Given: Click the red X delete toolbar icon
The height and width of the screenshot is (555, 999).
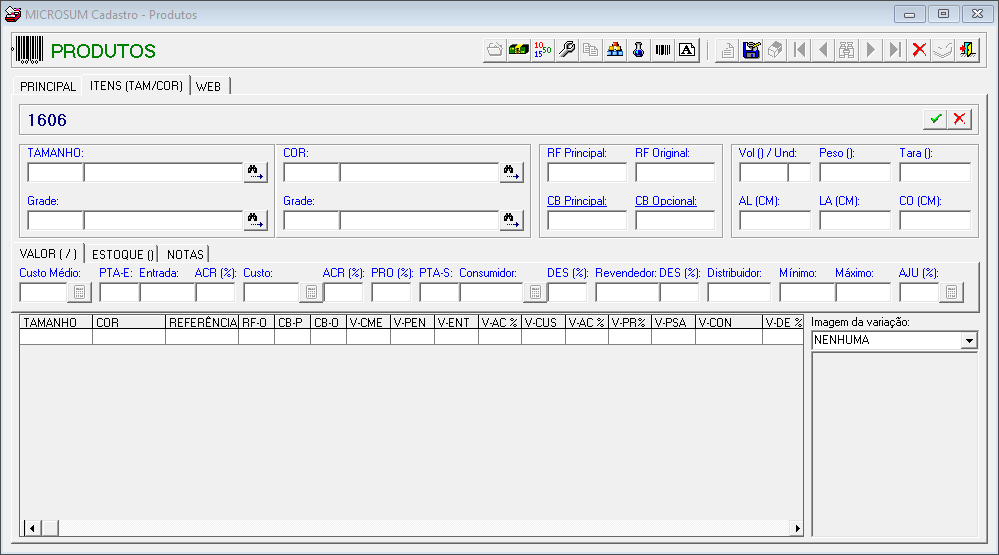Looking at the screenshot, I should click(919, 50).
